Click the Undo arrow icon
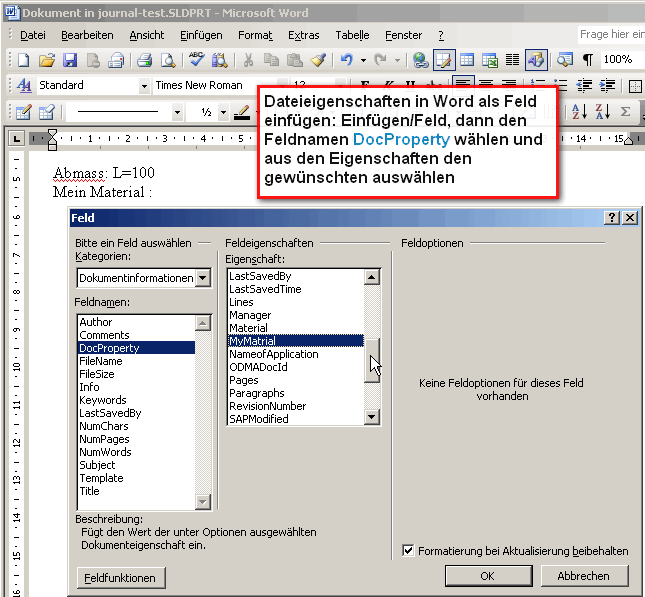This screenshot has width=645, height=597. click(346, 60)
